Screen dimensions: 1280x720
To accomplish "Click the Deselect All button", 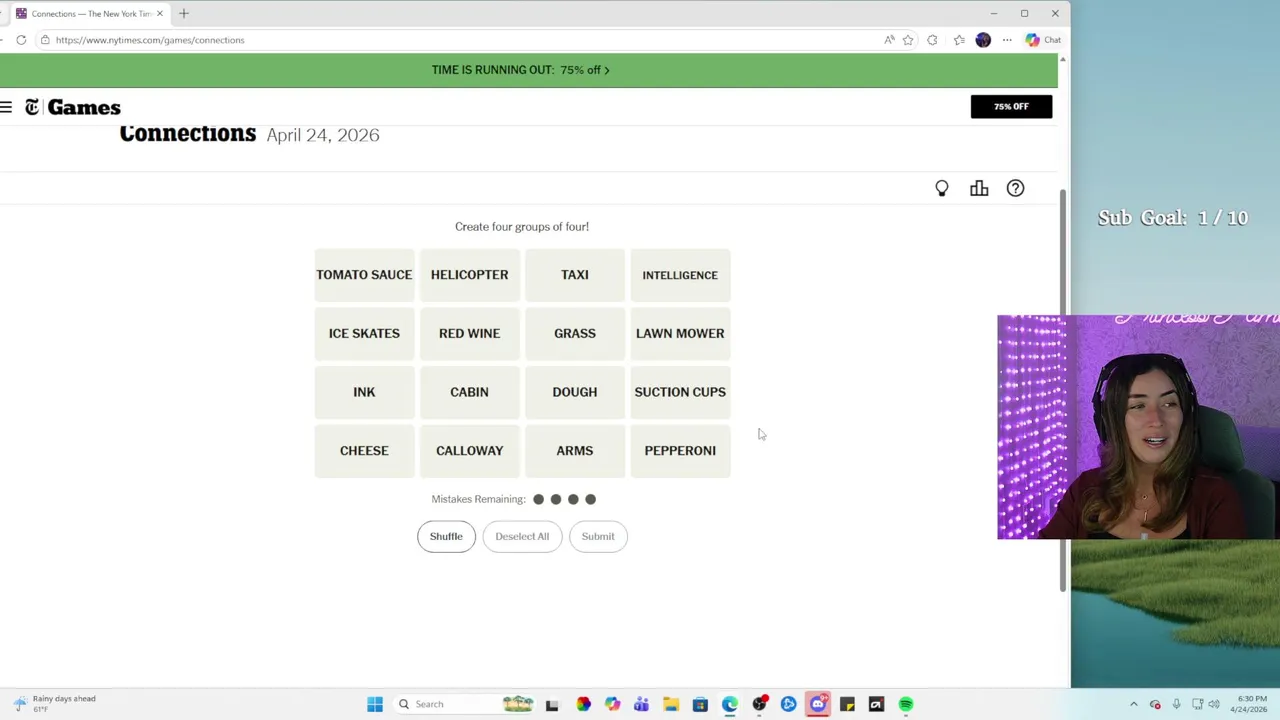I will [x=522, y=536].
